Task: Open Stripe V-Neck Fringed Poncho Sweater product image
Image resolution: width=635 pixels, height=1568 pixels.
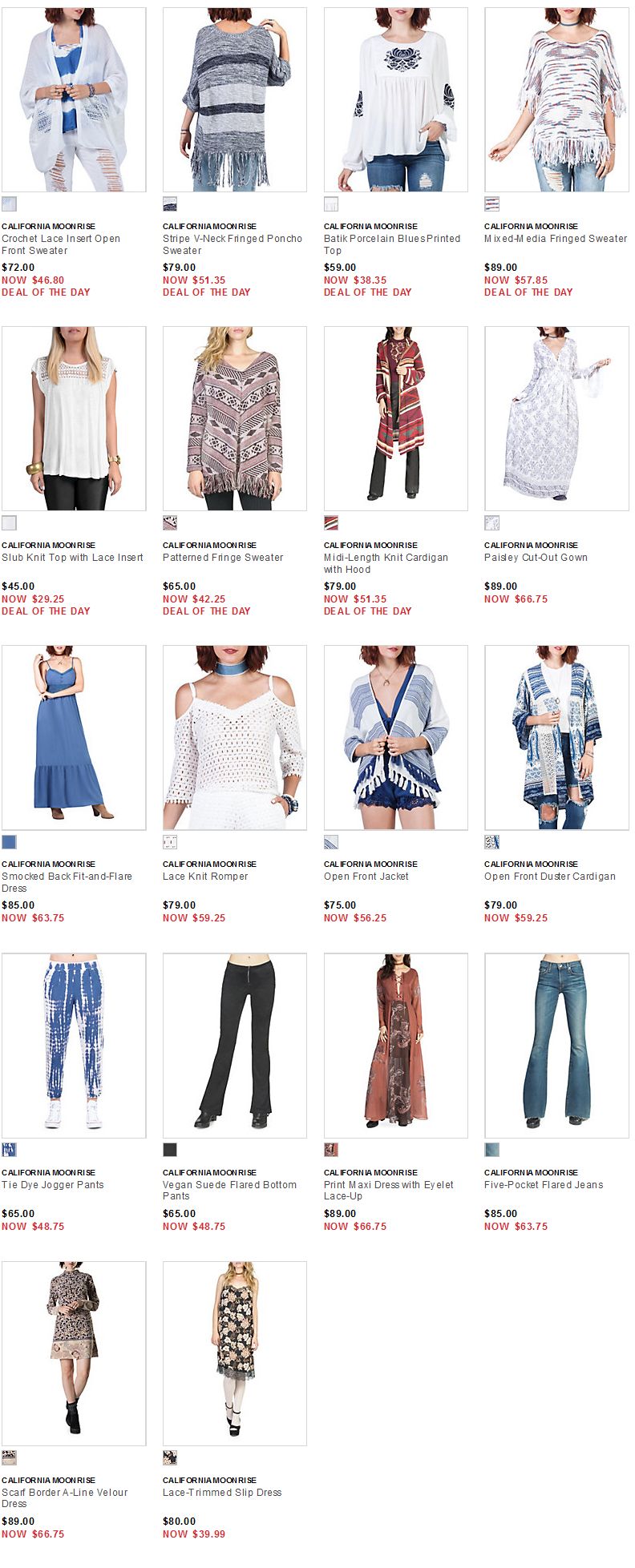Action: coord(235,99)
